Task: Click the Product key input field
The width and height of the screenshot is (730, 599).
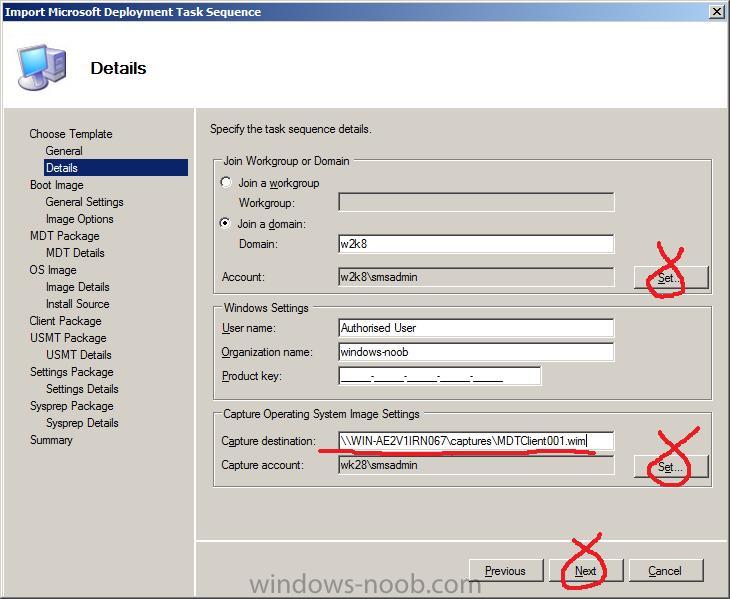Action: point(440,376)
